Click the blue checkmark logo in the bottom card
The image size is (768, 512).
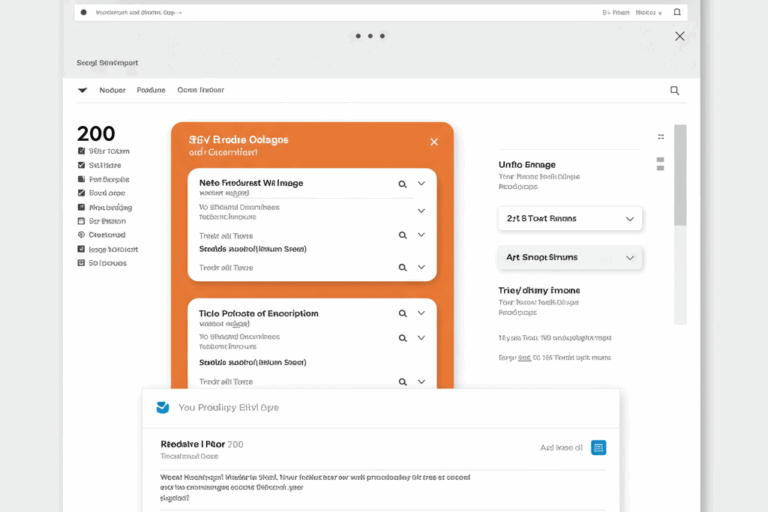(163, 407)
